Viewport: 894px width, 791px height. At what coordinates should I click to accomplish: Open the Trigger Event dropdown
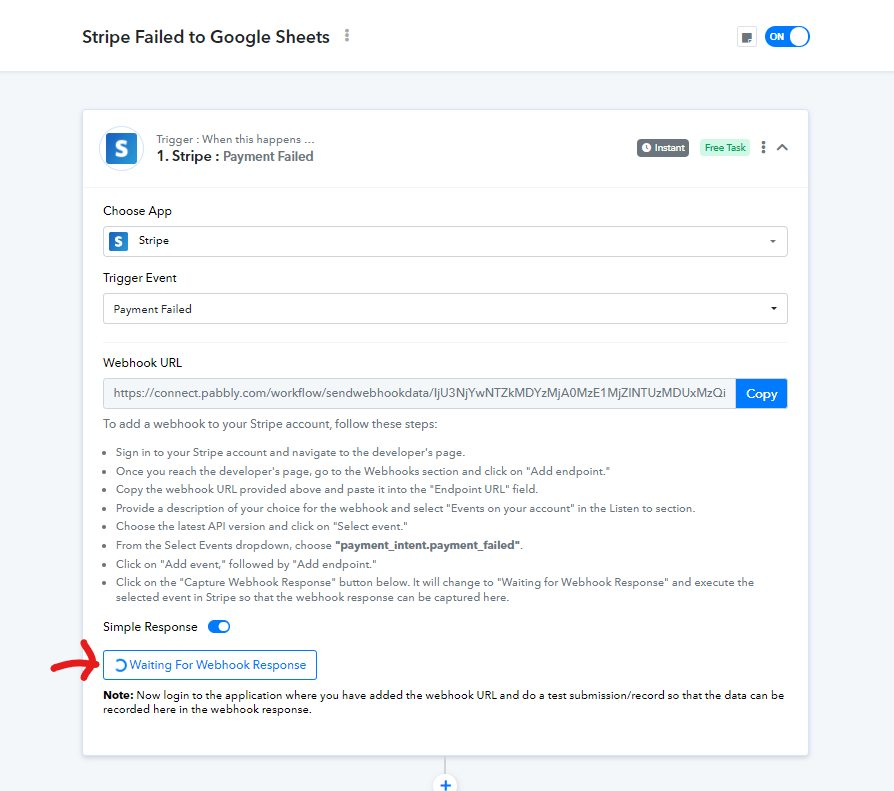point(445,309)
